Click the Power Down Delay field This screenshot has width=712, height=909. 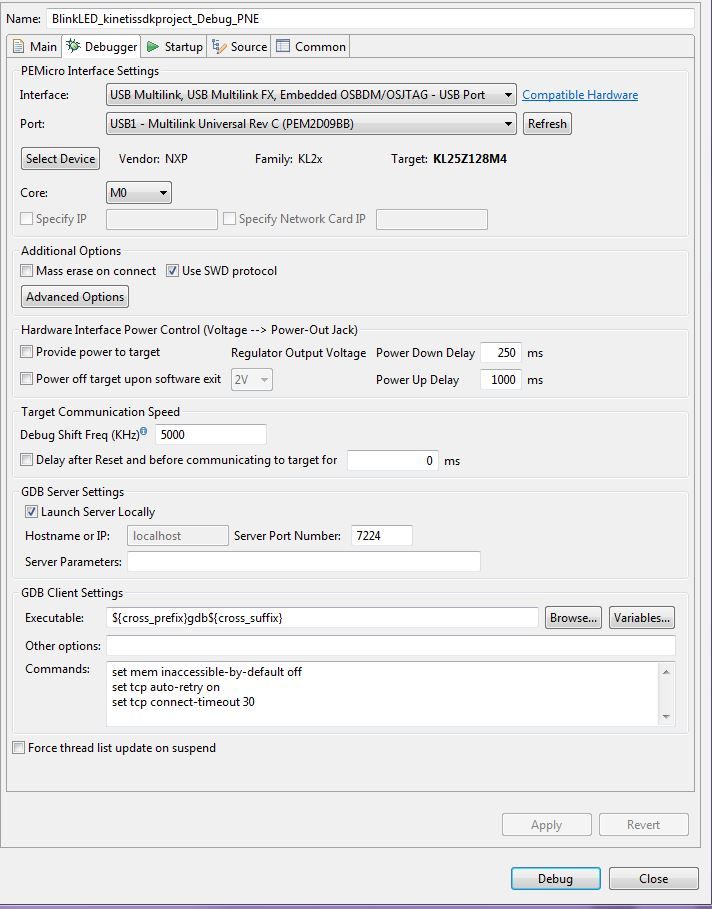point(501,352)
